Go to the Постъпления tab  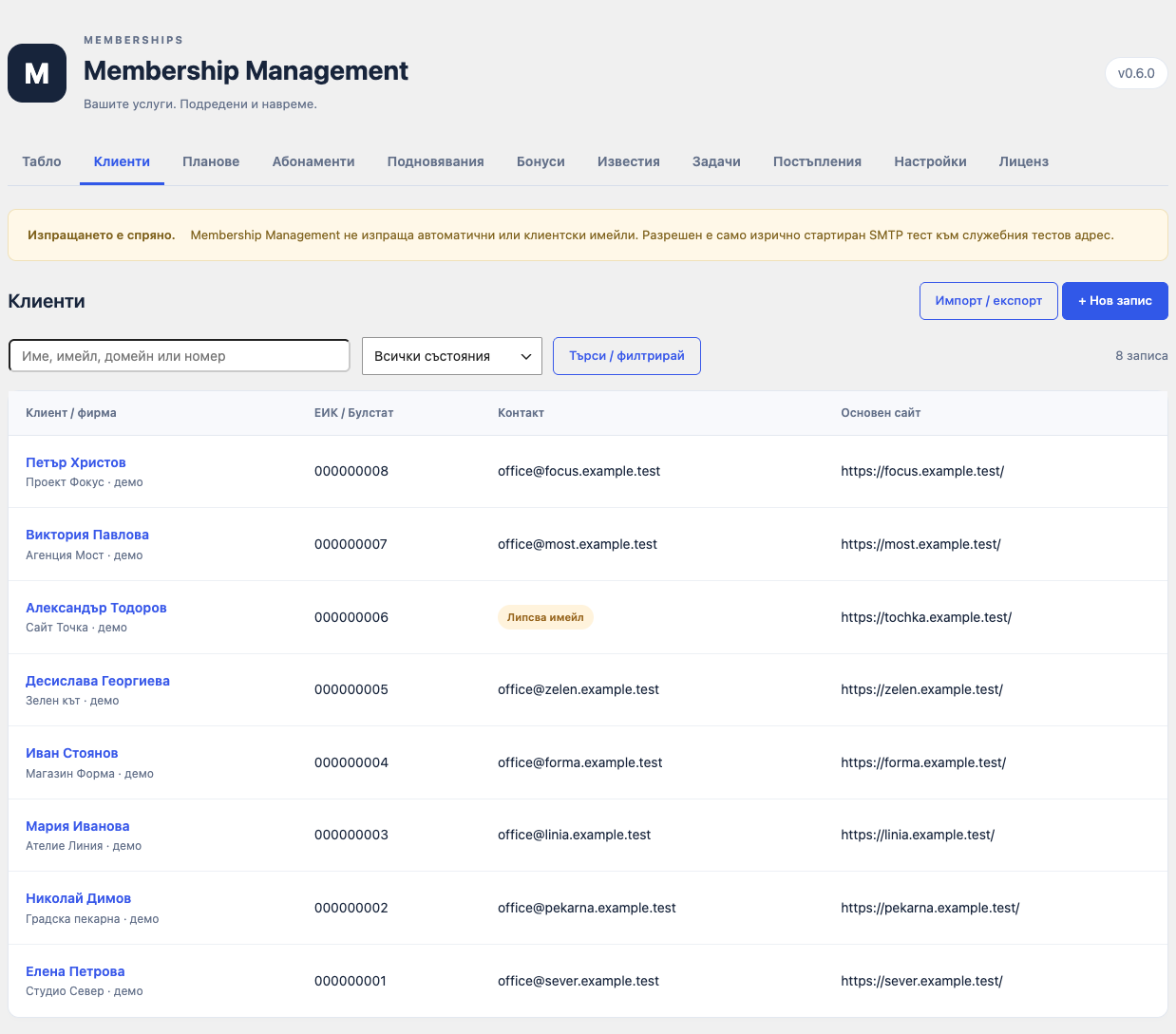(817, 161)
